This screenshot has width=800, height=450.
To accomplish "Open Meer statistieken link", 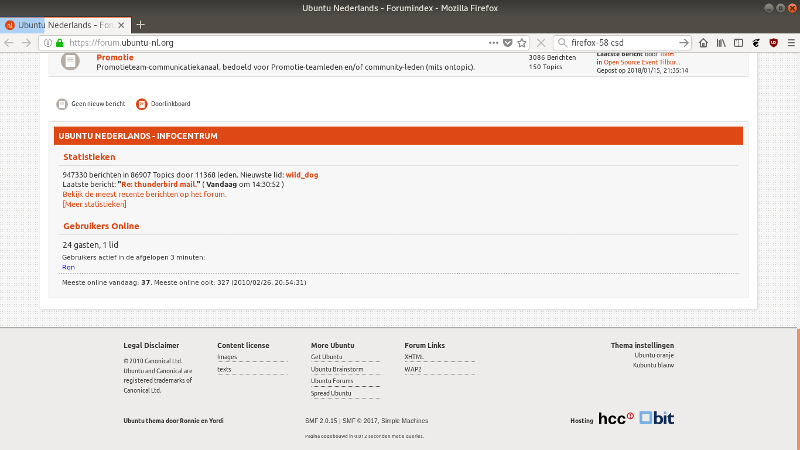I will (x=94, y=204).
